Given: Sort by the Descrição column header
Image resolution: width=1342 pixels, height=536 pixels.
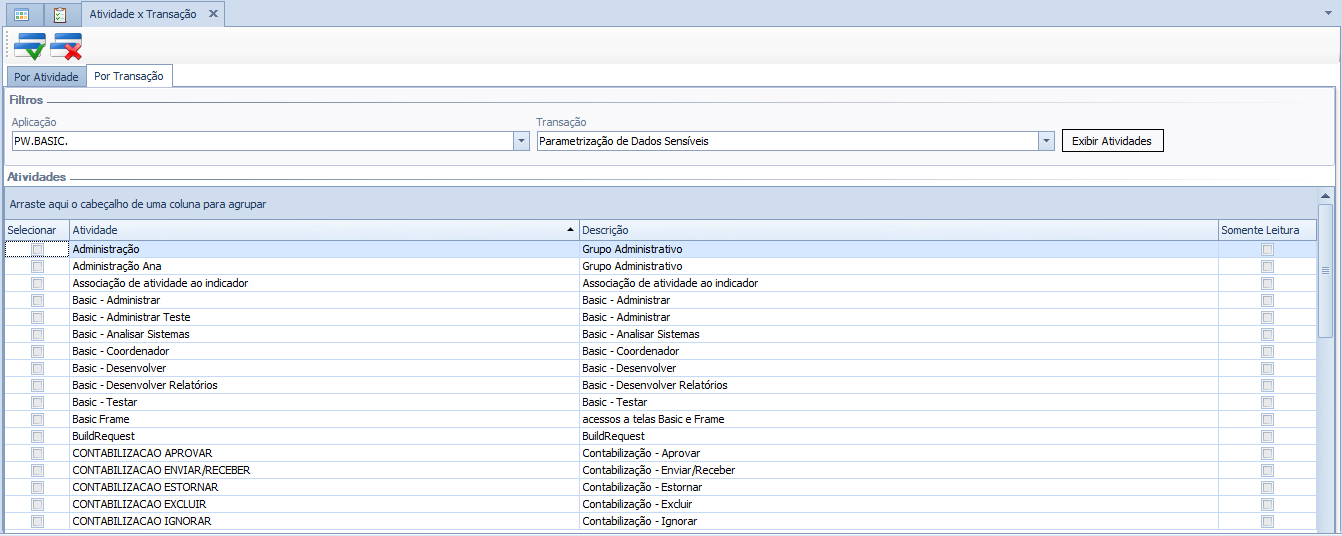Looking at the screenshot, I should click(897, 230).
